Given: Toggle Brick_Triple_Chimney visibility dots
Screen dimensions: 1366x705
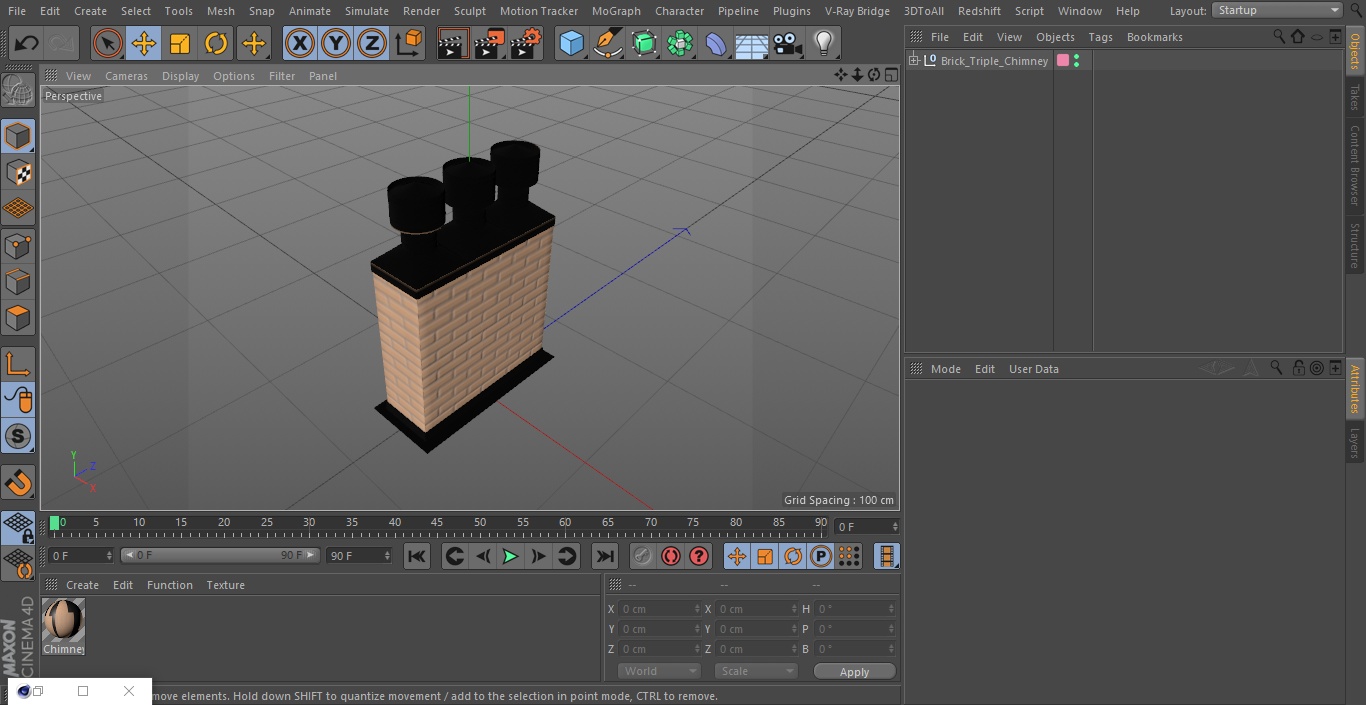Looking at the screenshot, I should click(x=1076, y=61).
